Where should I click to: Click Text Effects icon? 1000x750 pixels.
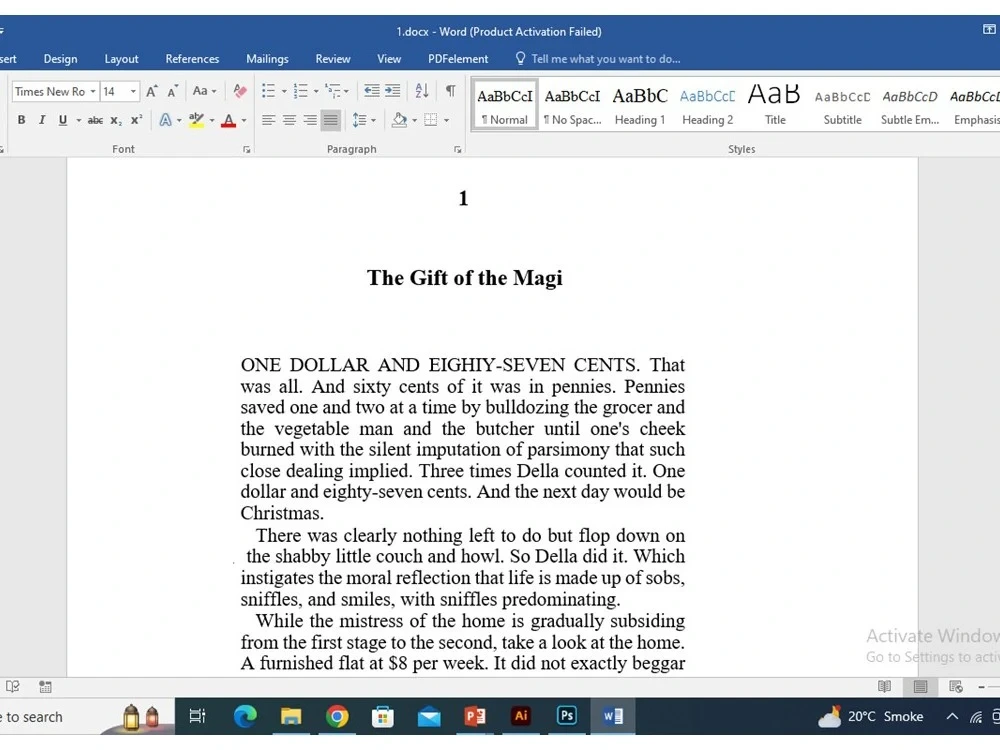tap(165, 120)
